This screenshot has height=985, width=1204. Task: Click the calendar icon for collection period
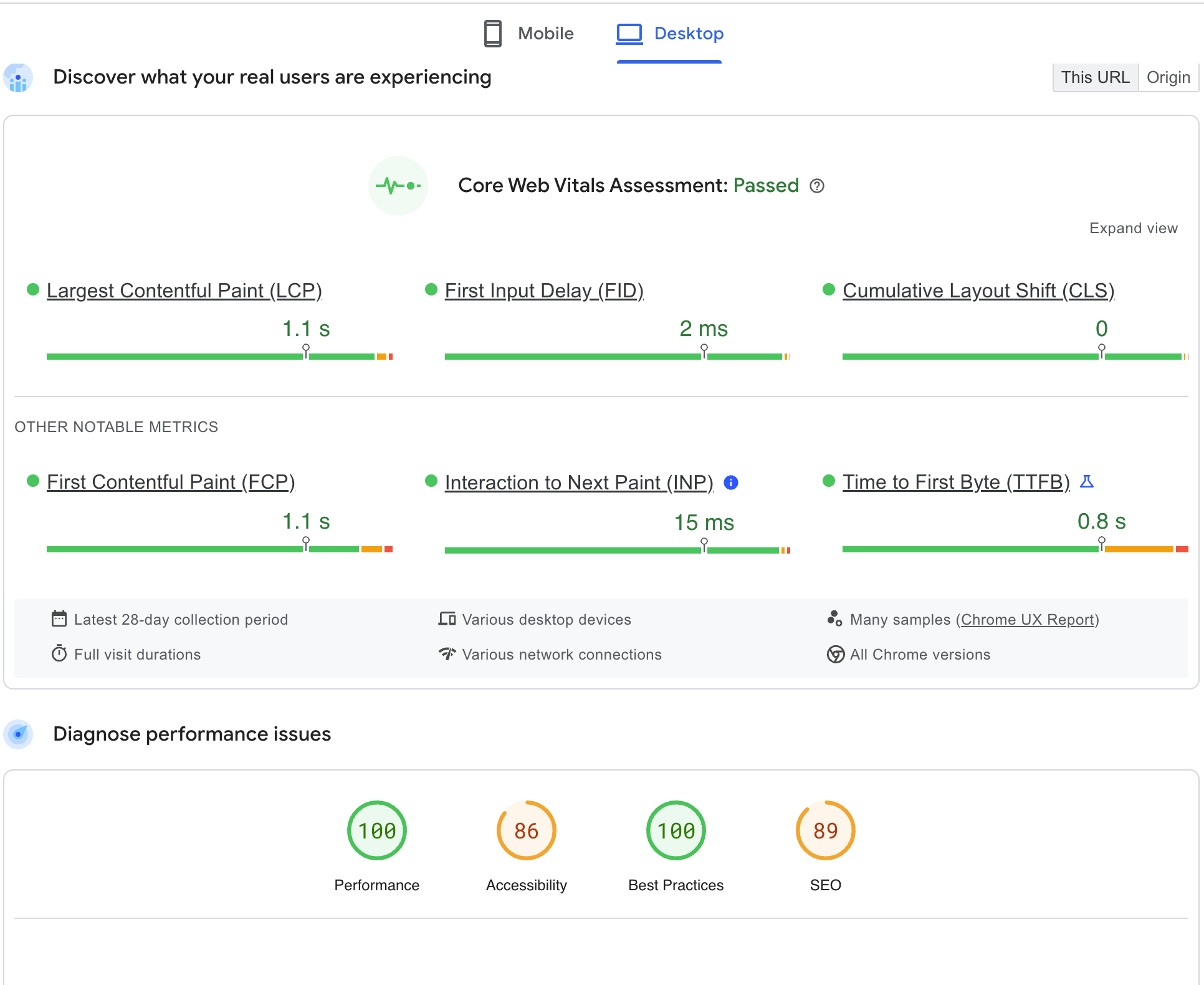click(x=59, y=618)
